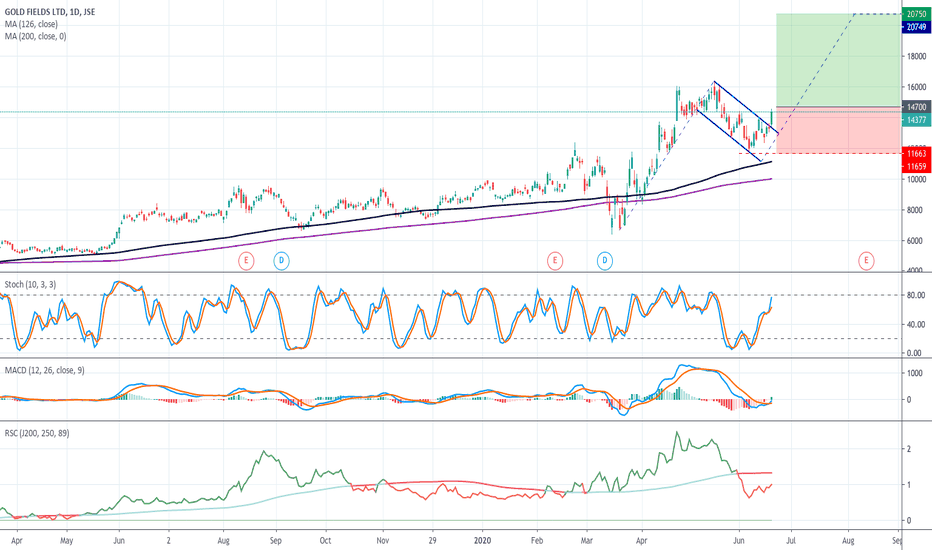
Task: Select the red 11659 price label
Action: (916, 167)
